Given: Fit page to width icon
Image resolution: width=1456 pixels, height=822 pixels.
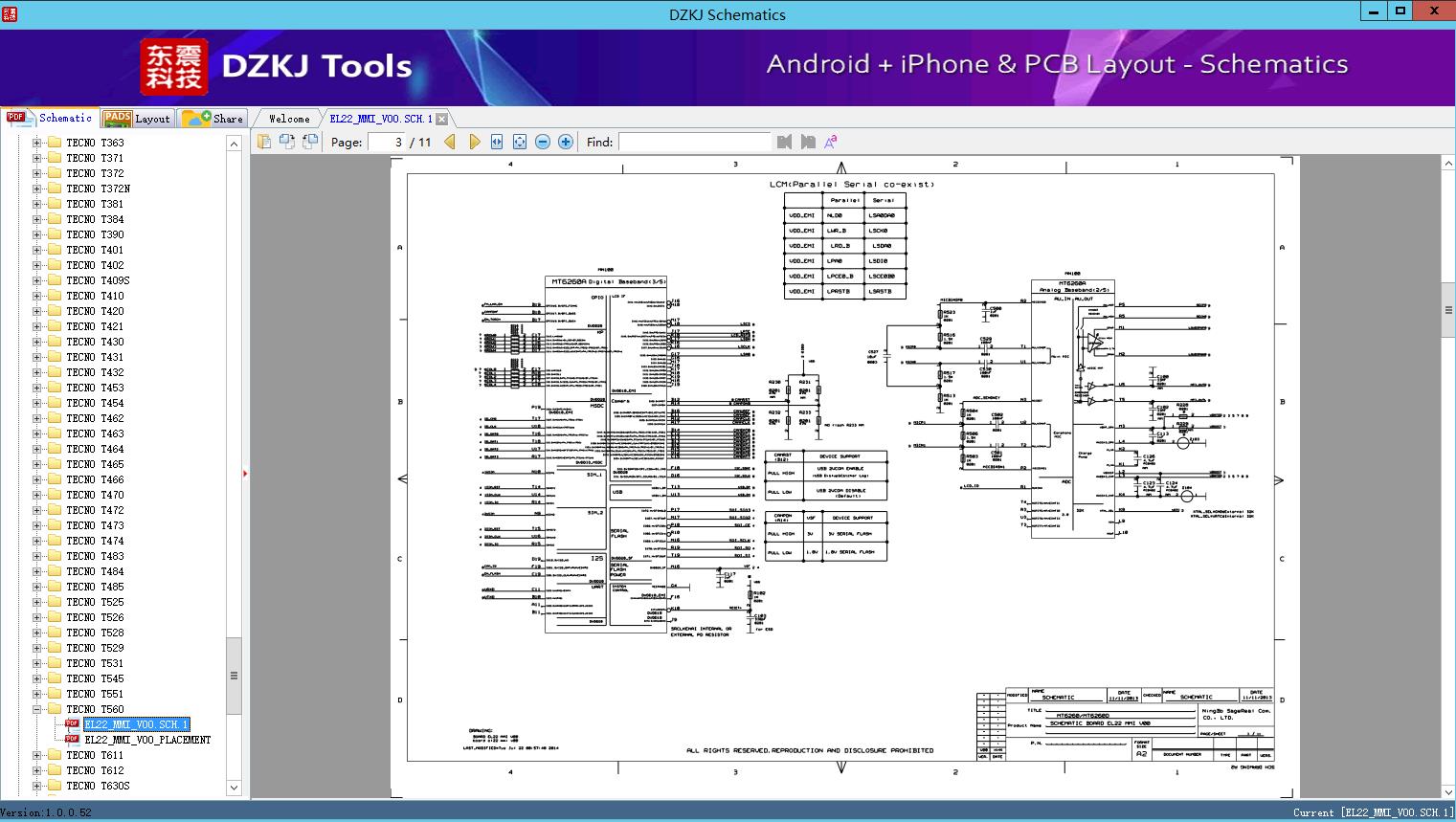Looking at the screenshot, I should click(497, 142).
